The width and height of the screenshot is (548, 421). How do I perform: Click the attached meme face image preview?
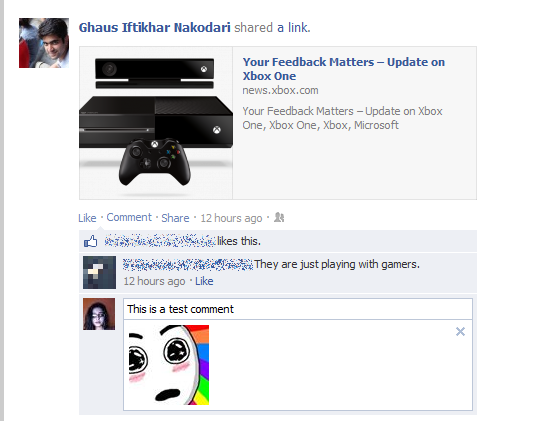[x=169, y=365]
